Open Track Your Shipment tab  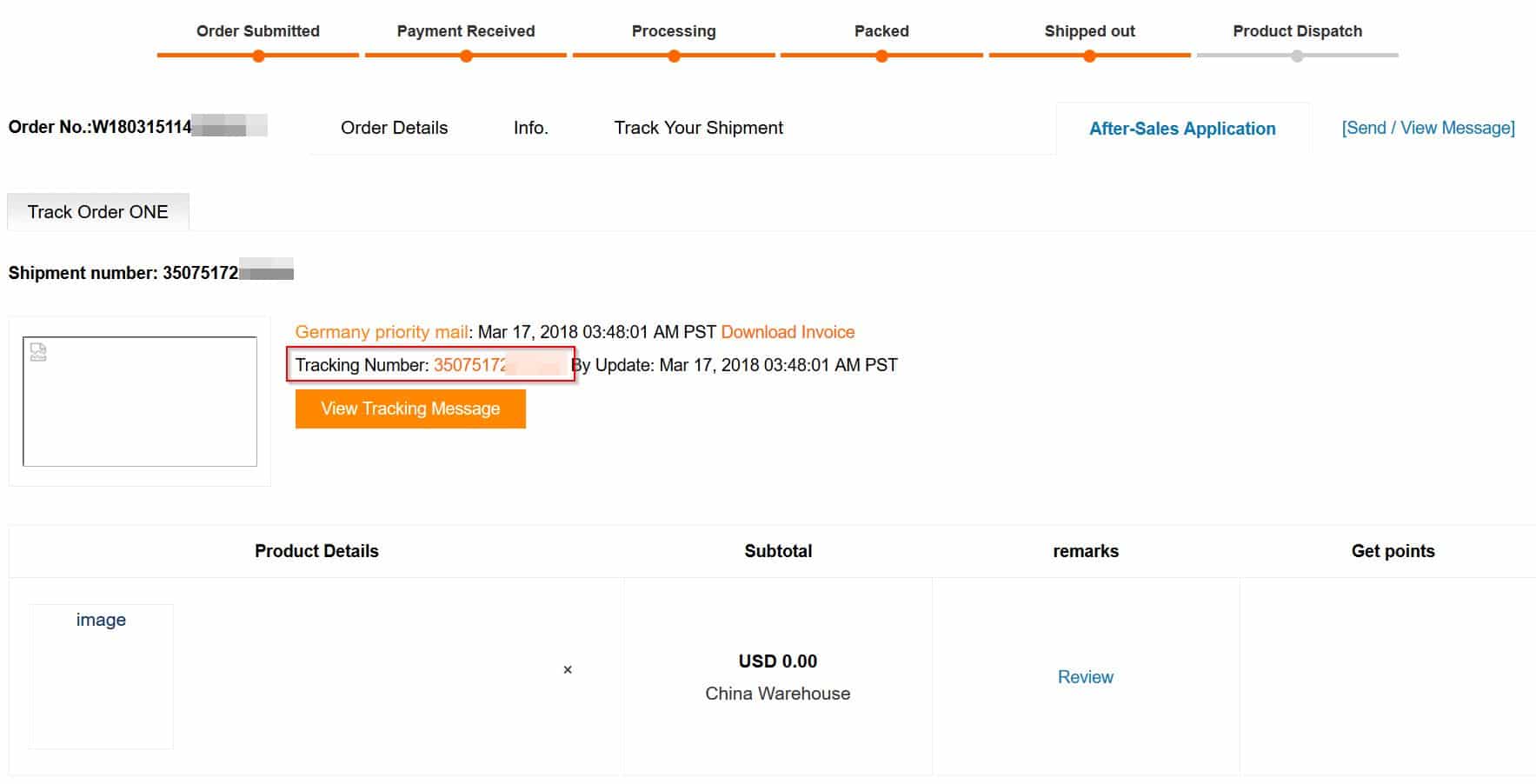[698, 128]
